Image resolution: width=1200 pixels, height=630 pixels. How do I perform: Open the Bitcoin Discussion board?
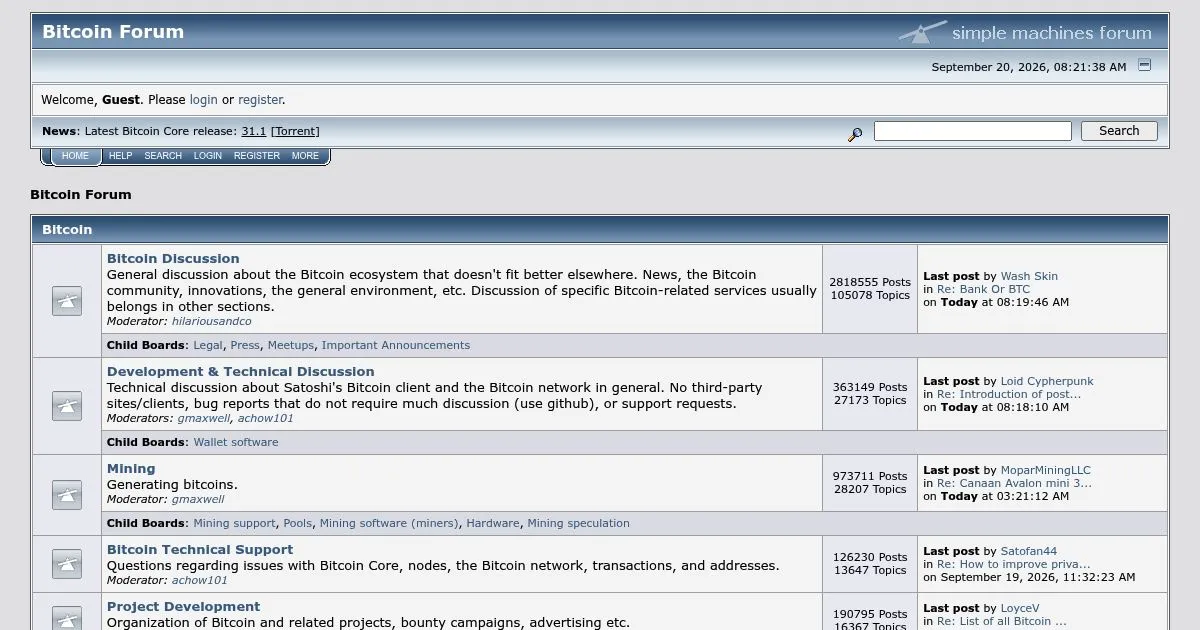173,258
